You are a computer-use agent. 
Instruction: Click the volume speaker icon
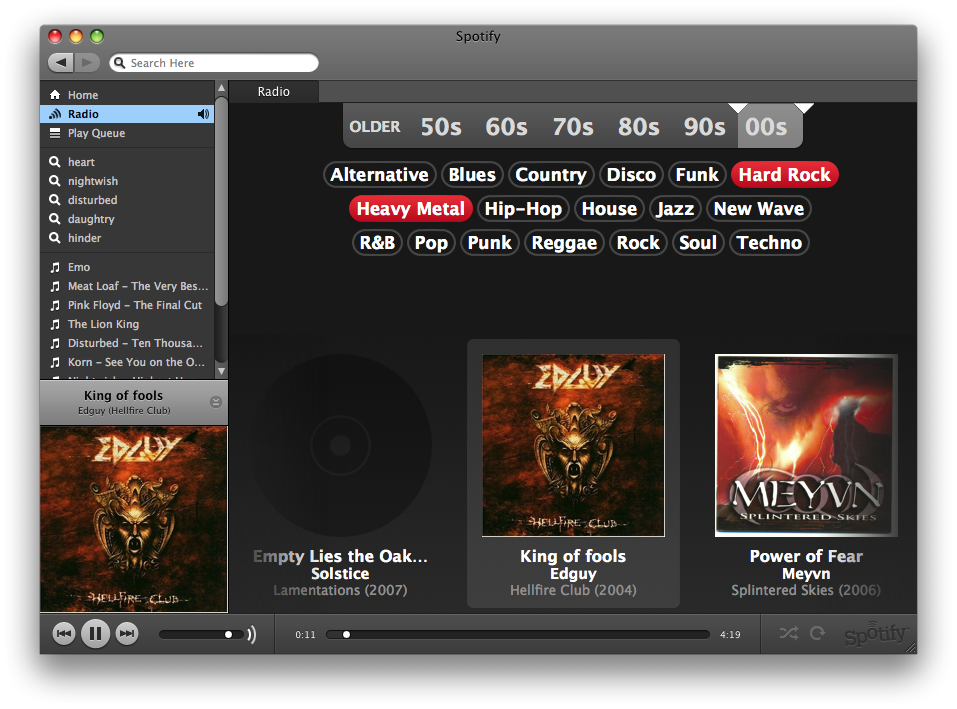click(x=251, y=634)
